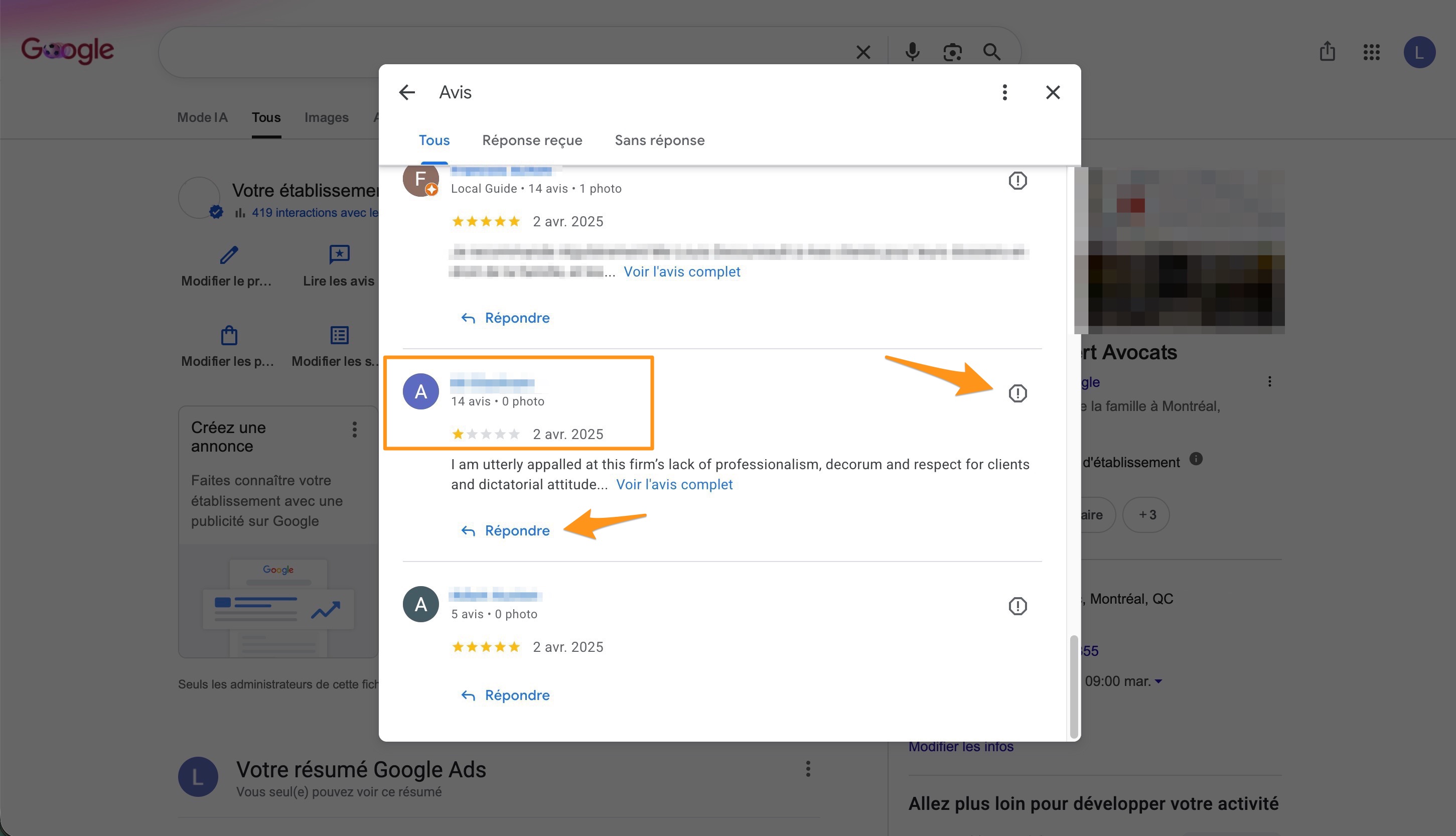Select the Mode IA search tab
Screen dimensions: 1456x836
202,117
